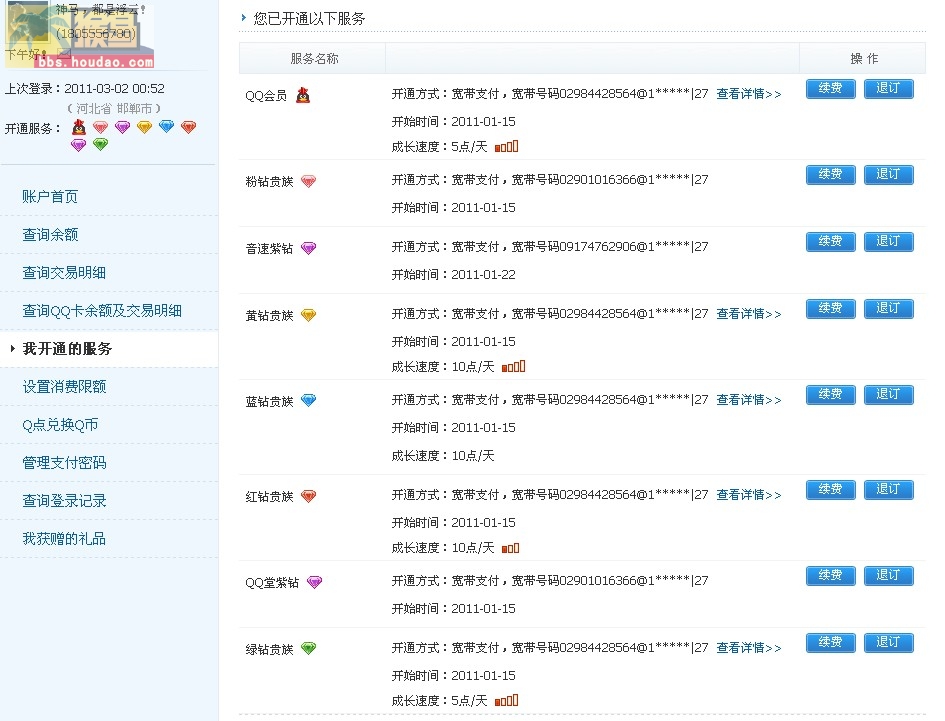Click 续费 button for 蓝钻贵族
Image resolution: width=945 pixels, height=721 pixels.
tap(830, 394)
